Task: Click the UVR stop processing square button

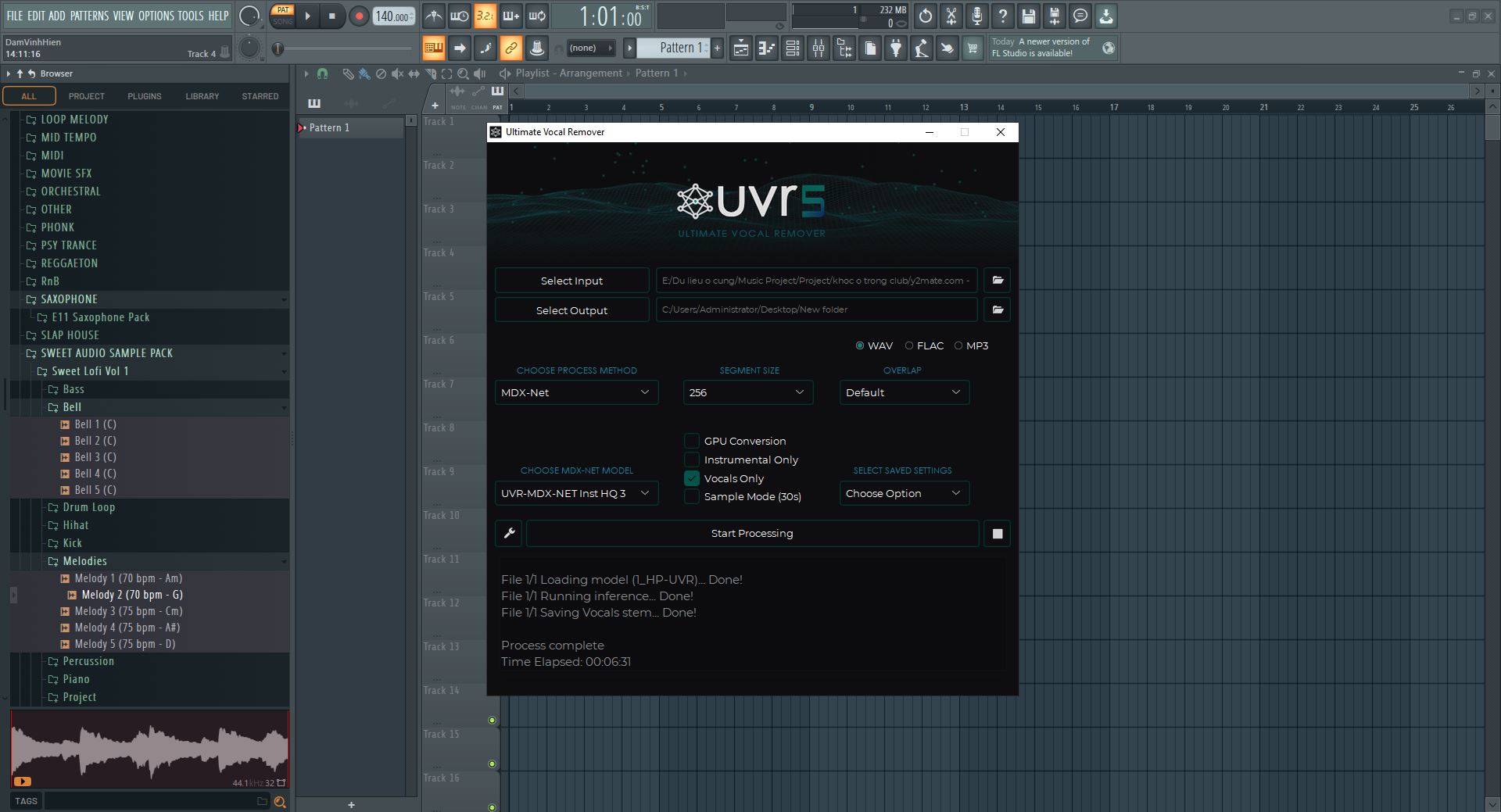Action: coord(997,533)
